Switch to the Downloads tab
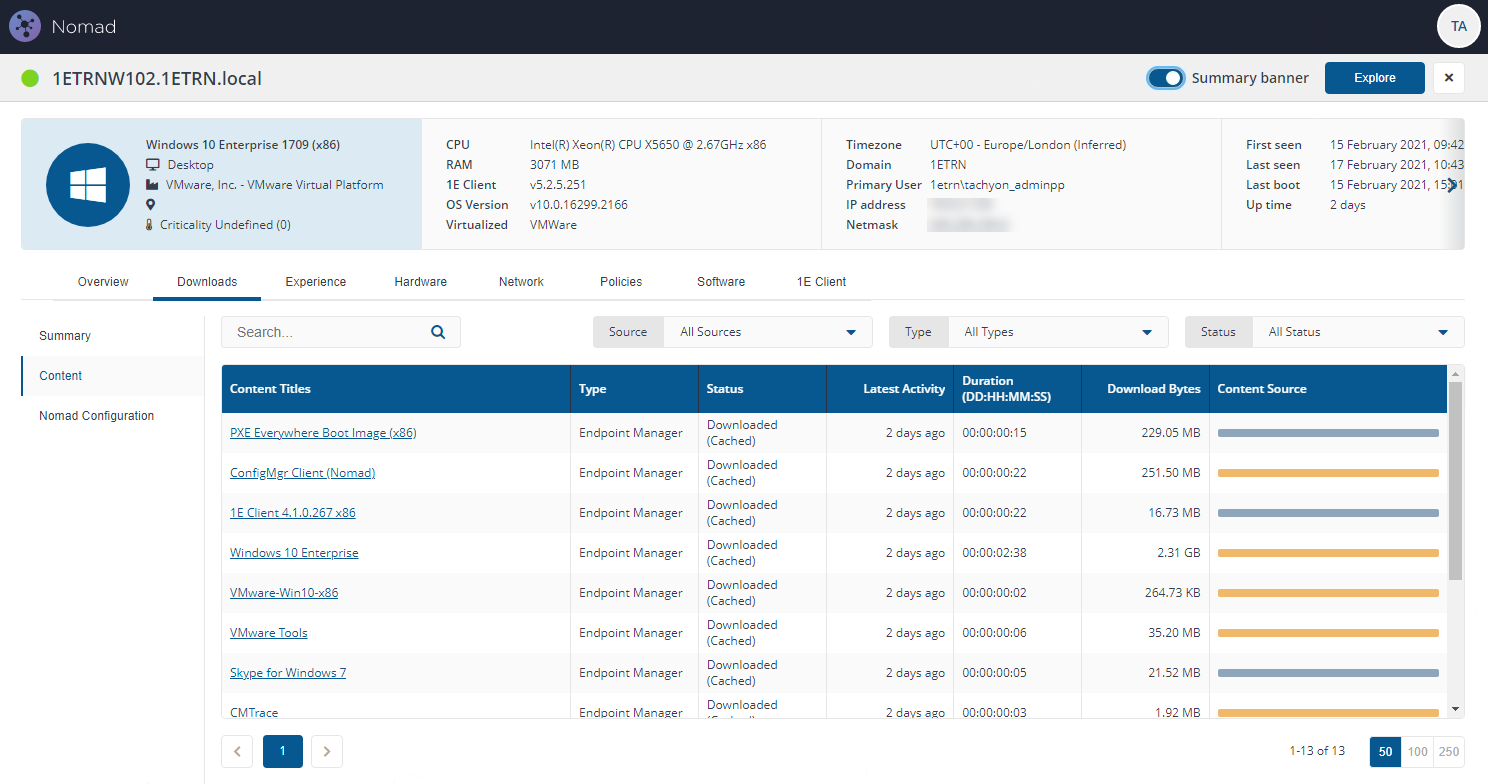The height and width of the screenshot is (784, 1488). point(207,282)
